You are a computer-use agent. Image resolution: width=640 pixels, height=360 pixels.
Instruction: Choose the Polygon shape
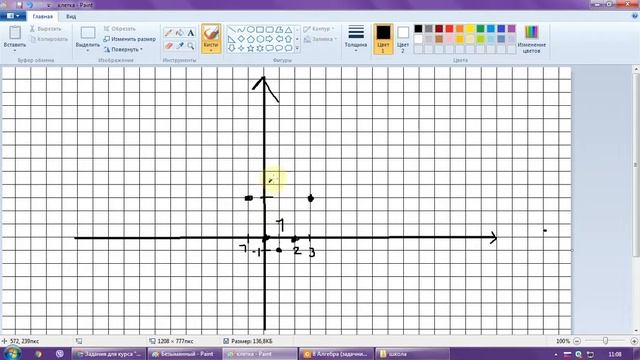tap(279, 30)
